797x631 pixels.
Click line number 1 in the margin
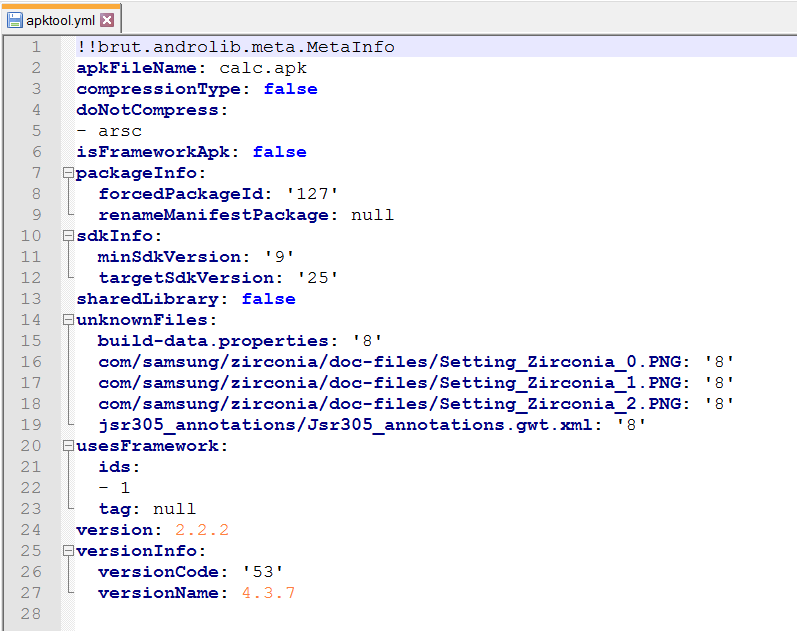point(36,47)
